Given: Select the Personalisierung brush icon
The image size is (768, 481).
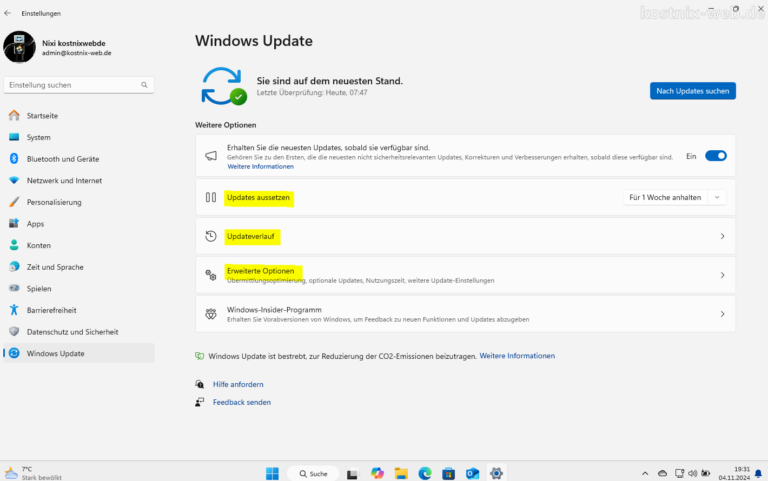Looking at the screenshot, I should coord(14,202).
